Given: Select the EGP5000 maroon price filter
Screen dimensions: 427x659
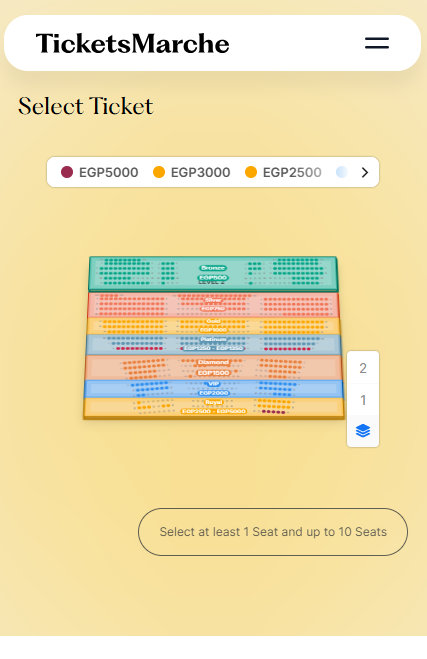Looking at the screenshot, I should tap(100, 172).
